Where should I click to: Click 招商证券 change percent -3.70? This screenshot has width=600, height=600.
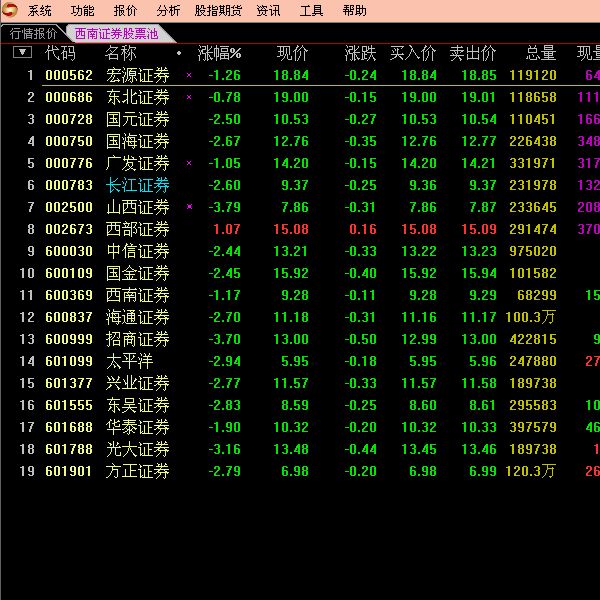[224, 339]
